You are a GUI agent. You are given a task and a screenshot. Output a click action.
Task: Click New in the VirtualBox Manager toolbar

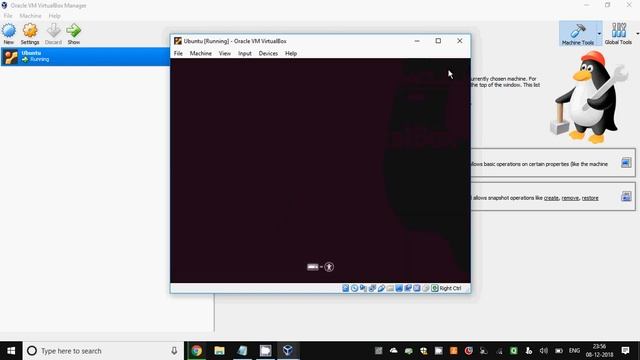[x=9, y=34]
